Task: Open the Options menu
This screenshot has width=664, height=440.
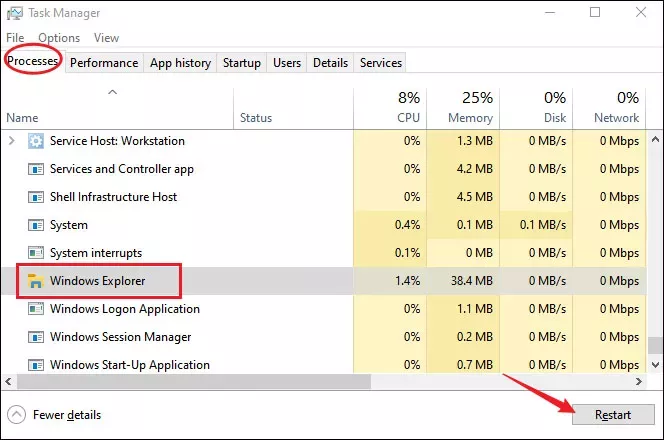Action: click(59, 38)
